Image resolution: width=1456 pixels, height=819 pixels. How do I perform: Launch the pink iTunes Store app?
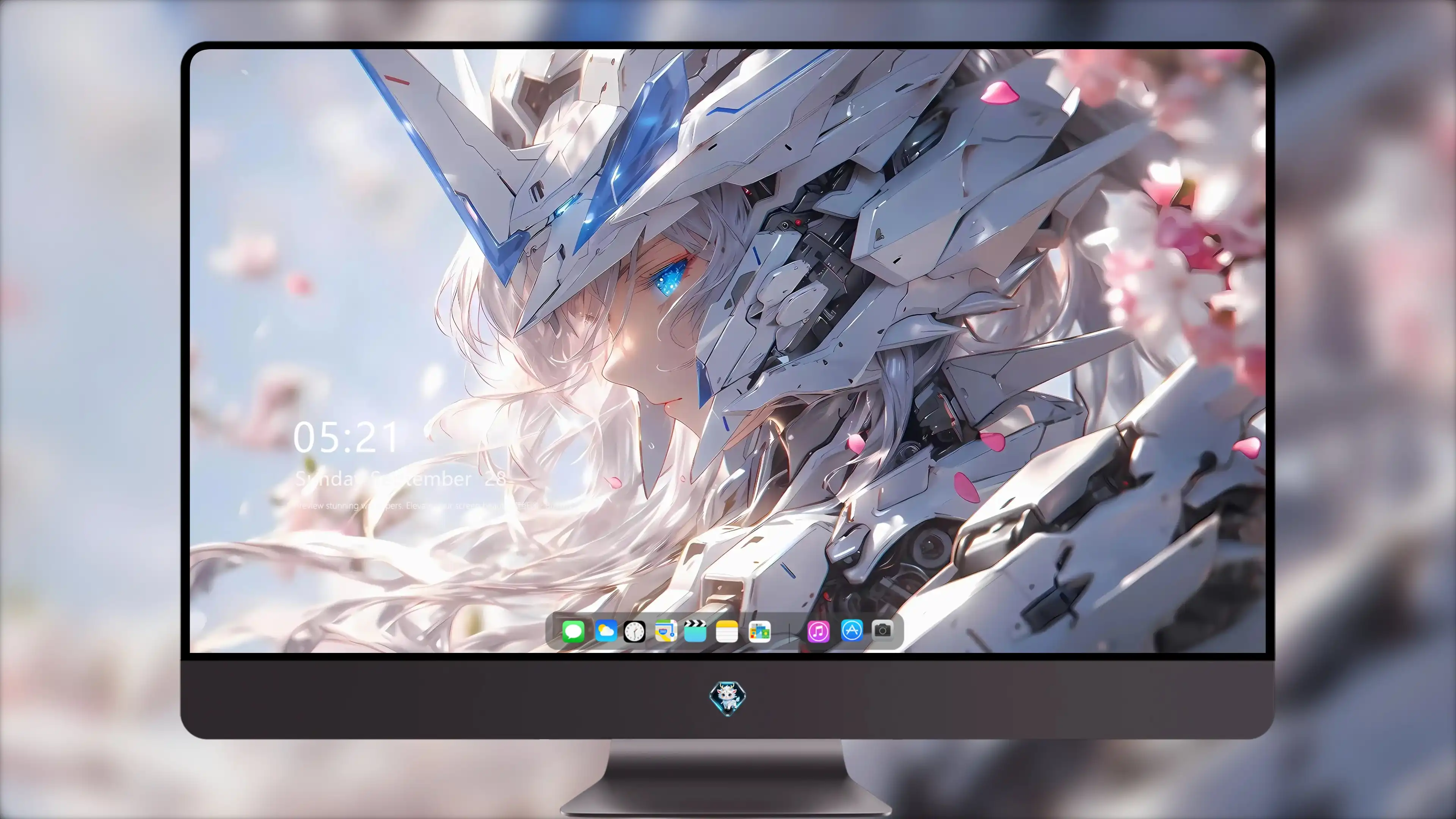[819, 631]
